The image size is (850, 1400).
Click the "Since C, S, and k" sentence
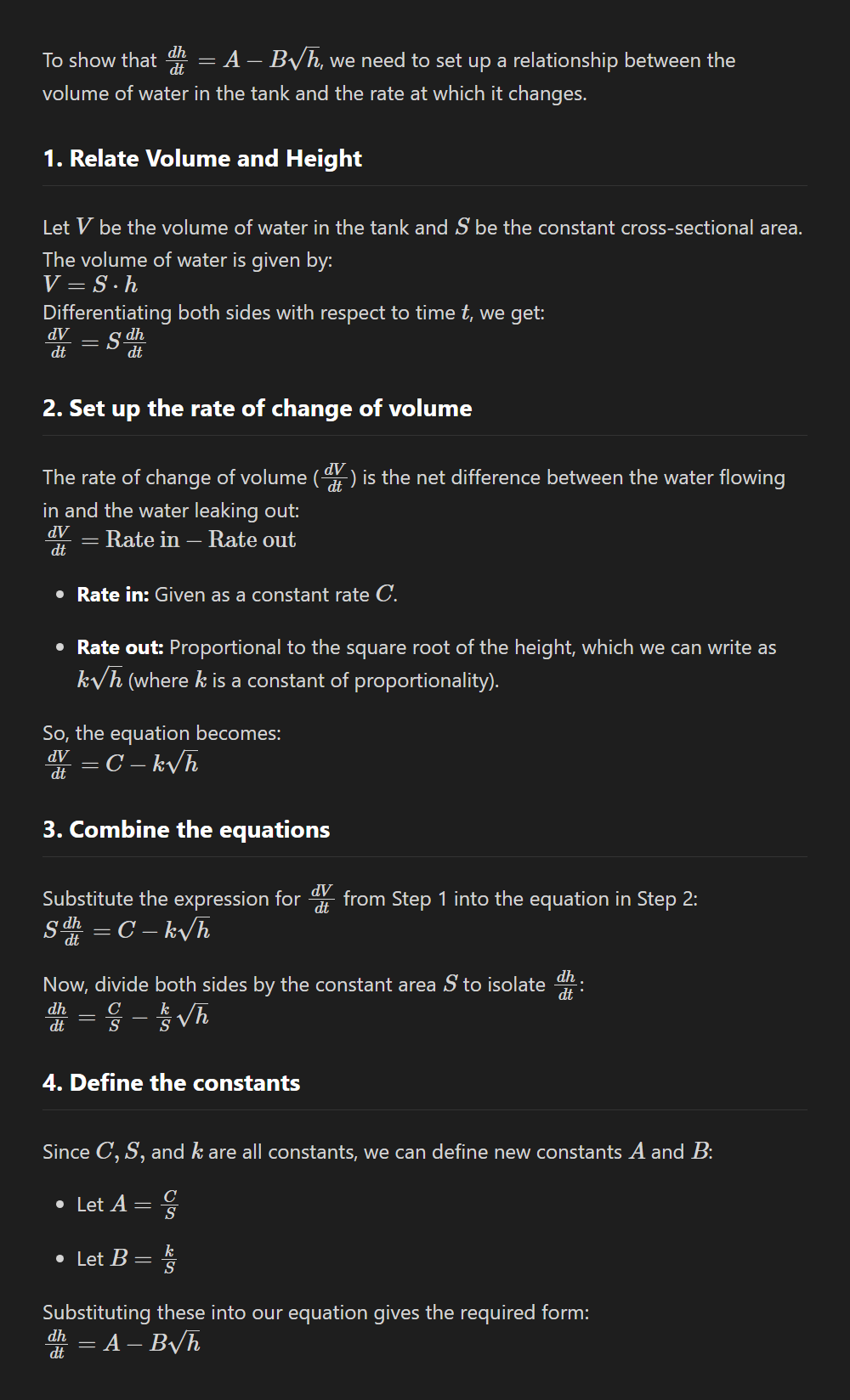click(x=377, y=1152)
